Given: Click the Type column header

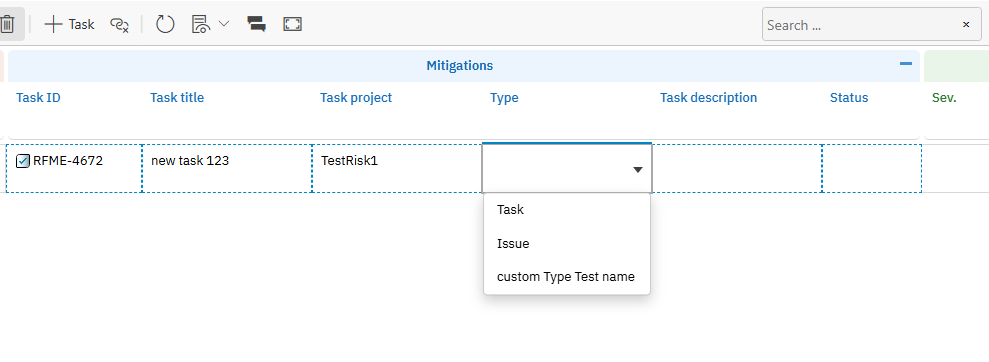Looking at the screenshot, I should 504,98.
